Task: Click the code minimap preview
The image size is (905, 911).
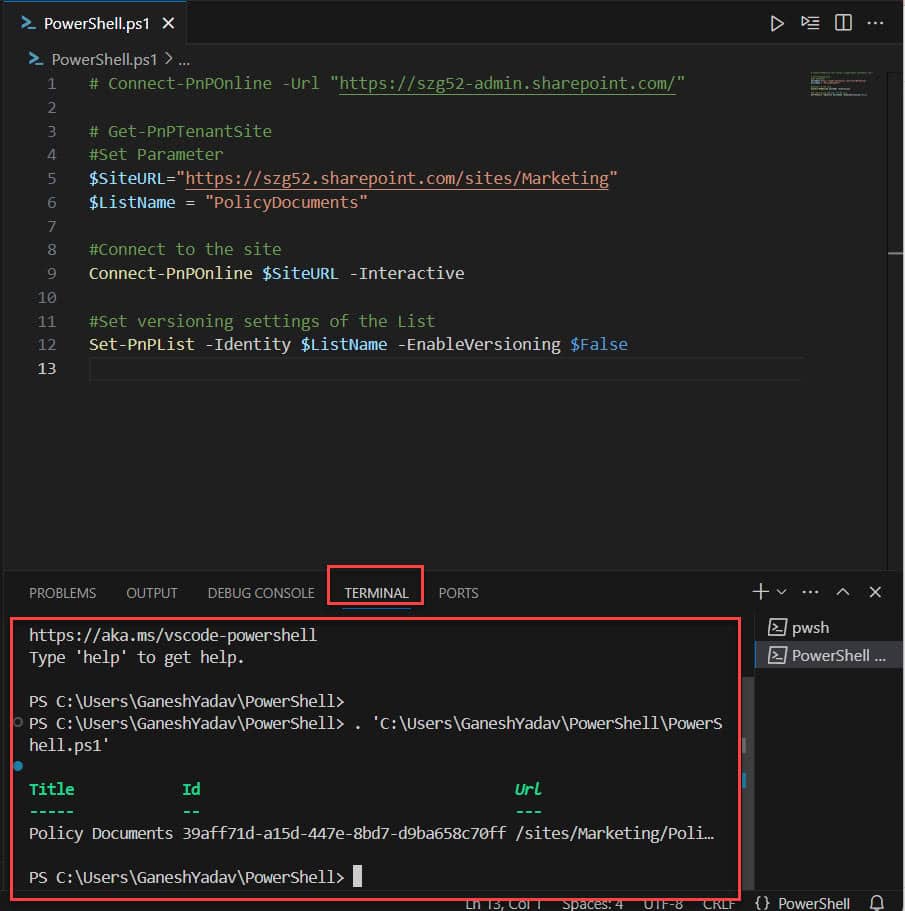Action: pyautogui.click(x=839, y=85)
